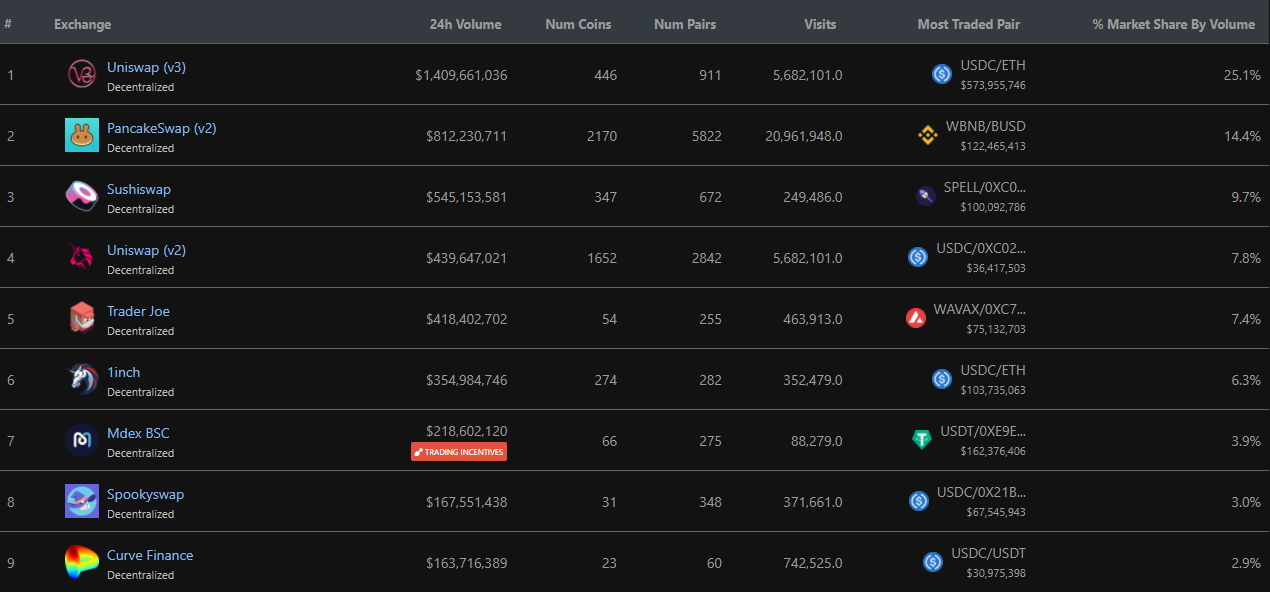This screenshot has height=592, width=1270.
Task: Open the USDC/USDT most traded pair
Action: tap(988, 553)
